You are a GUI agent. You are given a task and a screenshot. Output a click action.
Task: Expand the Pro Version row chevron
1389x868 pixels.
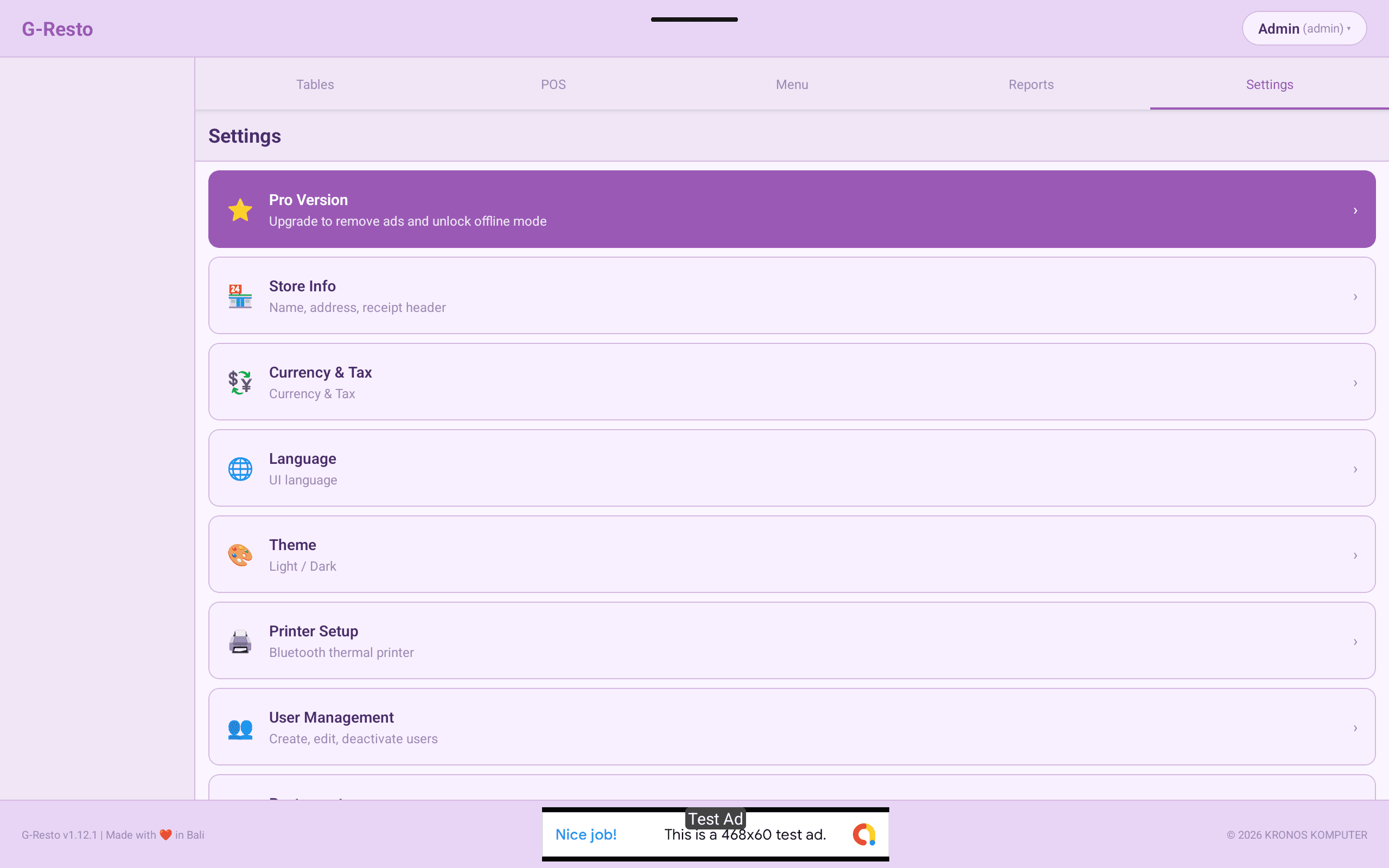point(1355,210)
